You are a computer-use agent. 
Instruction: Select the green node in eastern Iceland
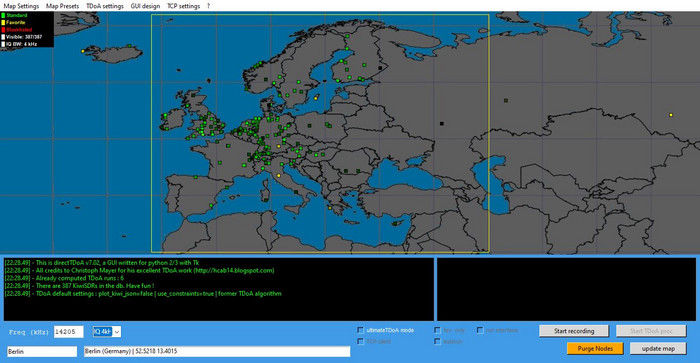(x=129, y=46)
